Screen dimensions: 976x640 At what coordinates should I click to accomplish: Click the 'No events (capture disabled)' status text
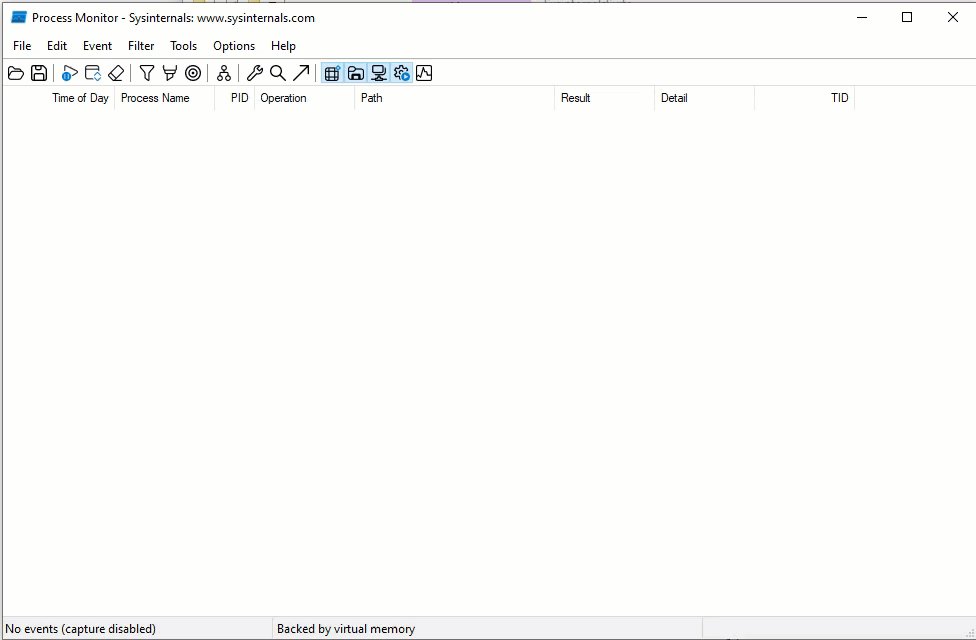(80, 629)
